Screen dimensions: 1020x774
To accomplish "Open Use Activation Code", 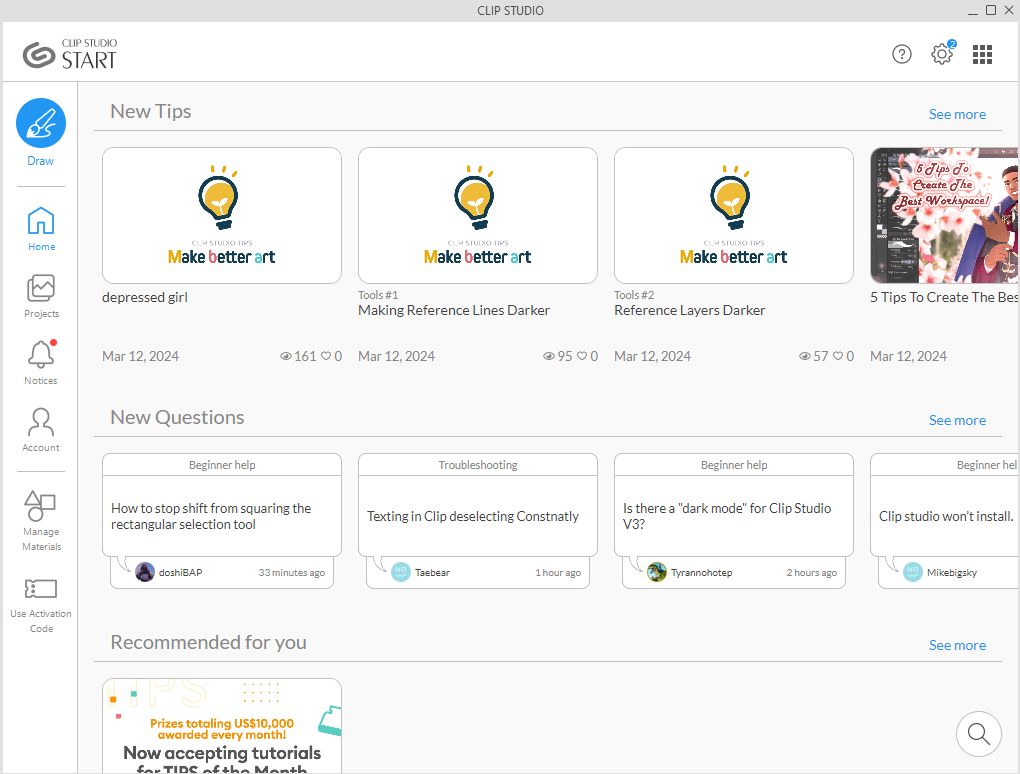I will click(41, 606).
